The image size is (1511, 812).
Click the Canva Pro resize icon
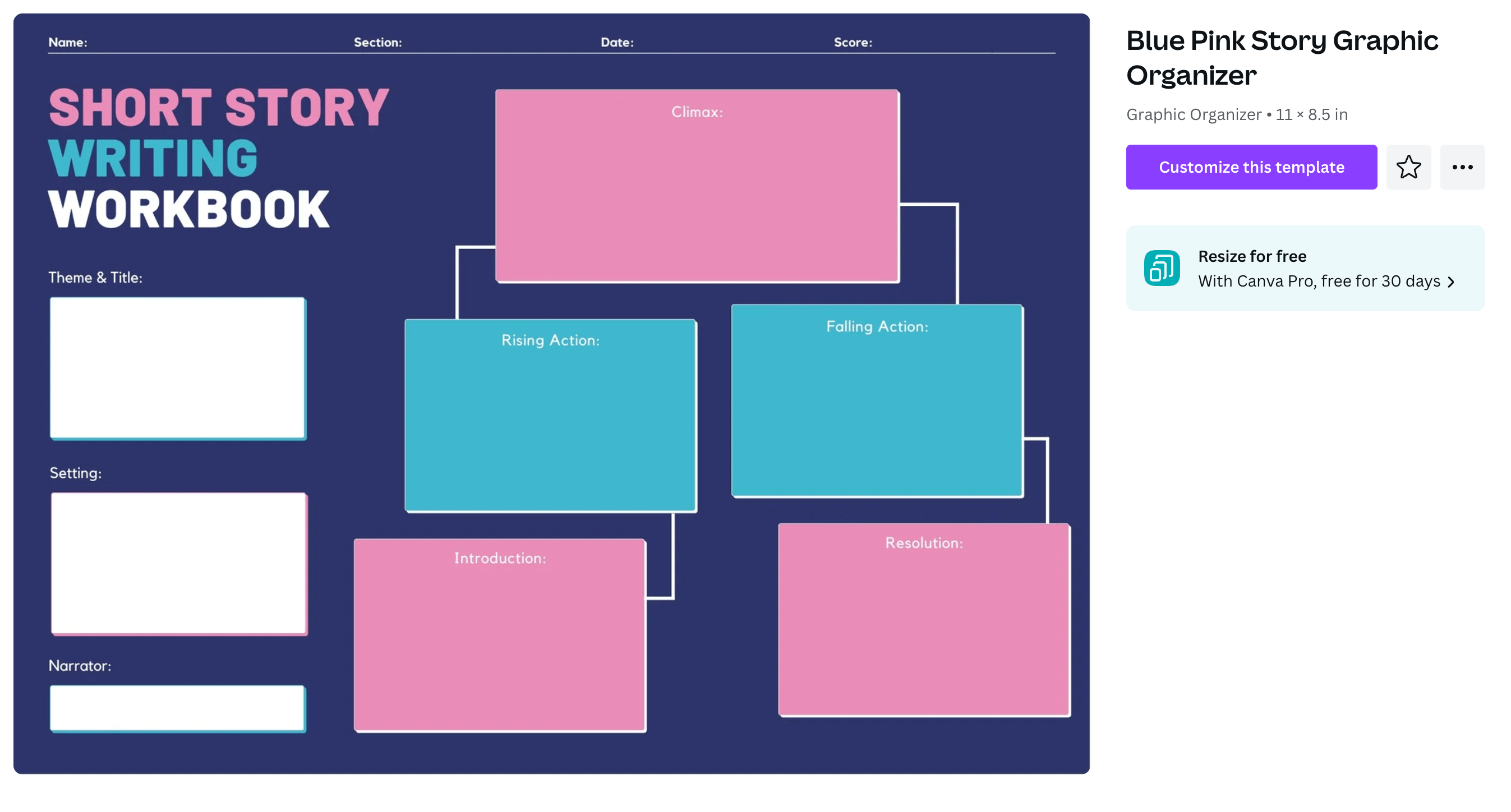pyautogui.click(x=1162, y=268)
